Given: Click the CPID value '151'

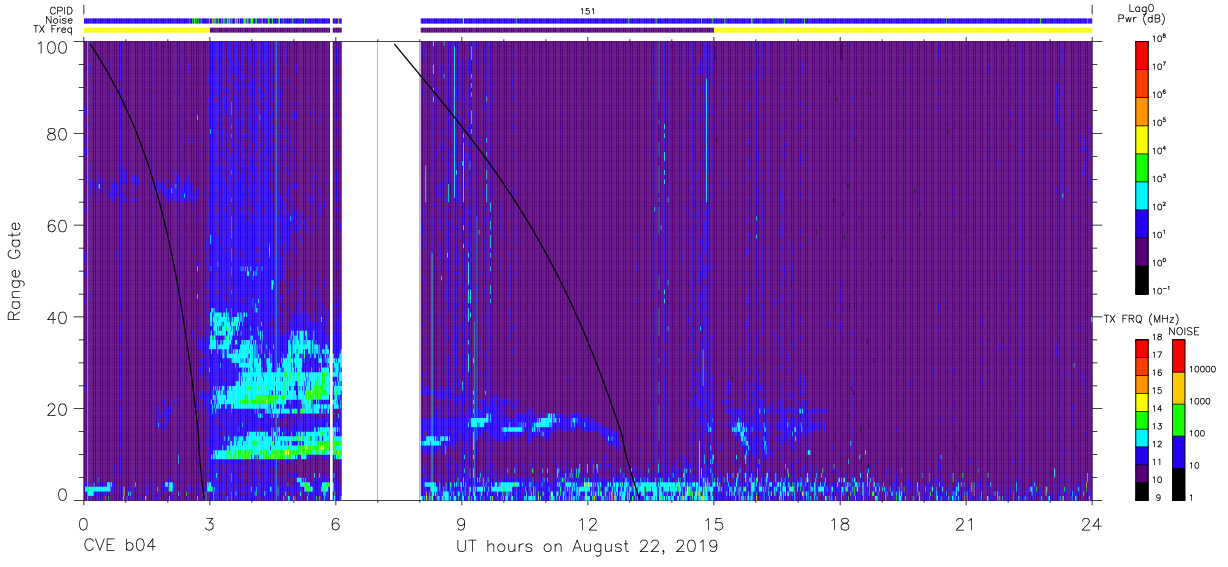Looking at the screenshot, I should pos(587,10).
